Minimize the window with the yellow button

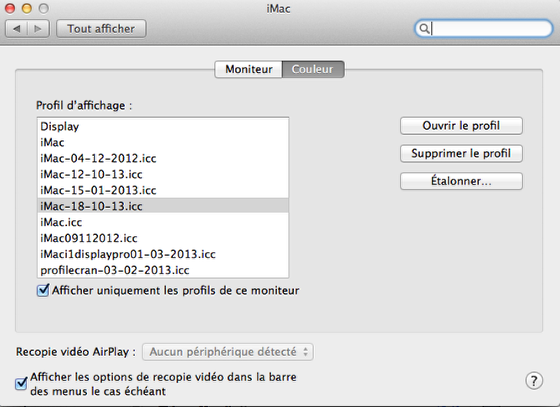click(x=27, y=8)
